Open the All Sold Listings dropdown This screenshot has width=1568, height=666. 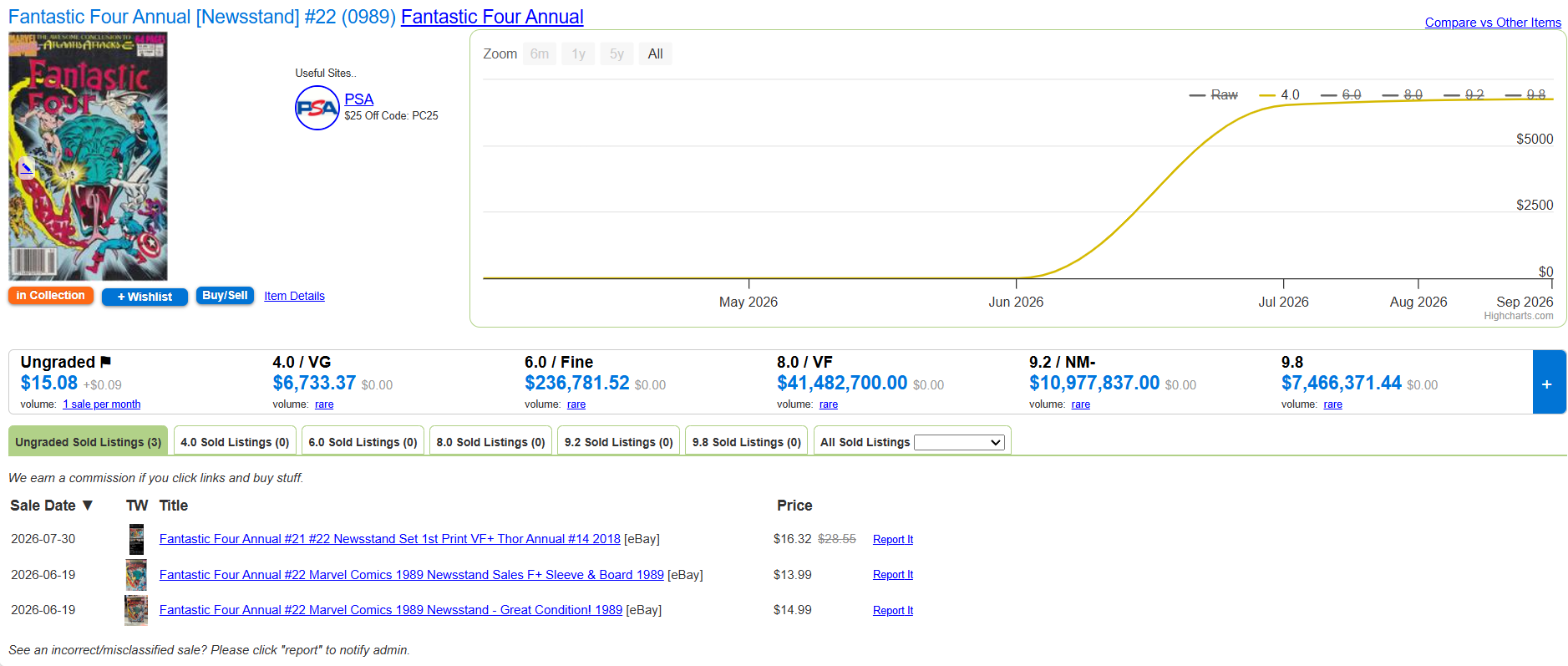tap(959, 442)
